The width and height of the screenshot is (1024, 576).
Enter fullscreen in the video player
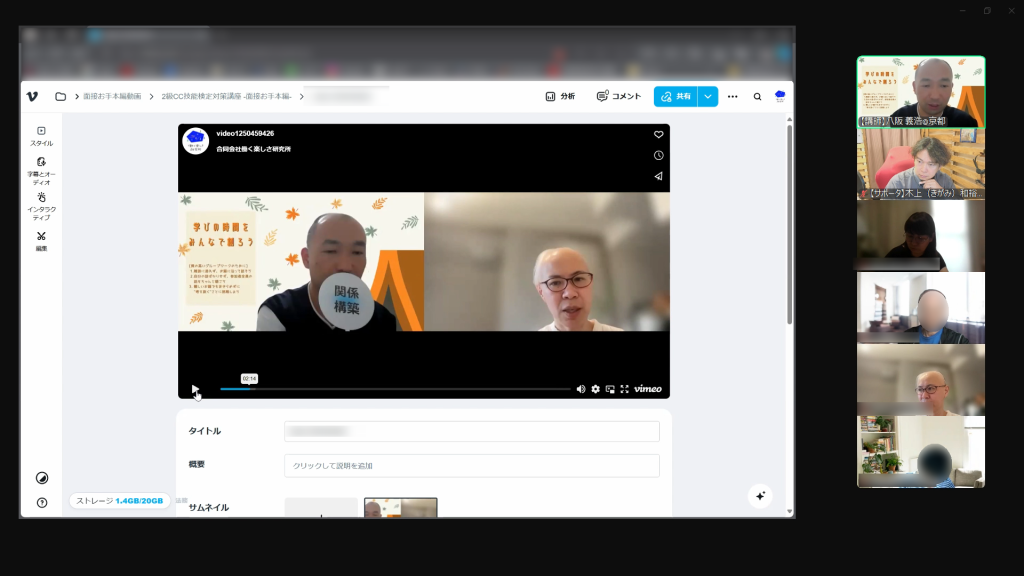click(x=624, y=389)
